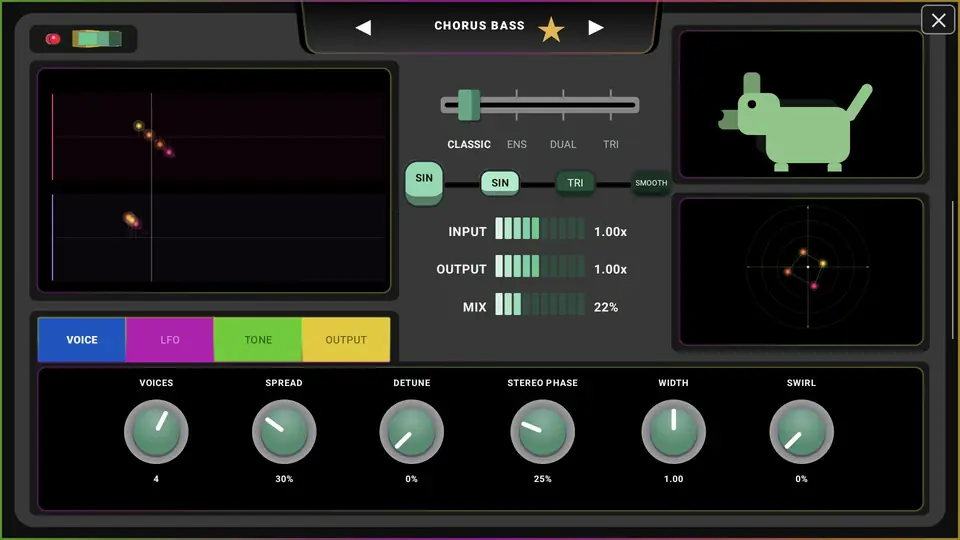This screenshot has width=960, height=540.
Task: Open the TONE tab
Action: [258, 340]
